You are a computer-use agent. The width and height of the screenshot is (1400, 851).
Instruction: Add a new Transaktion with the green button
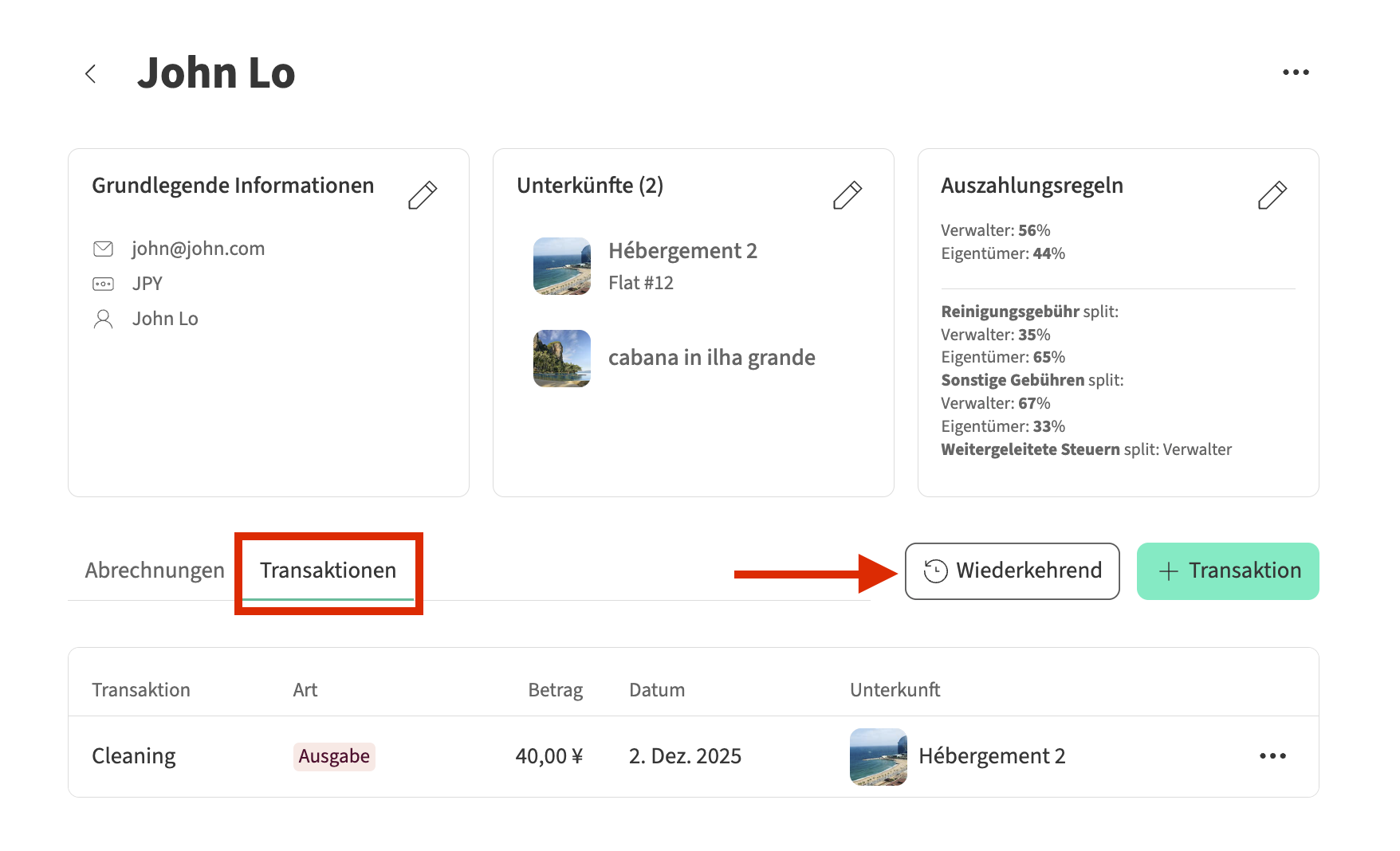[x=1227, y=571]
